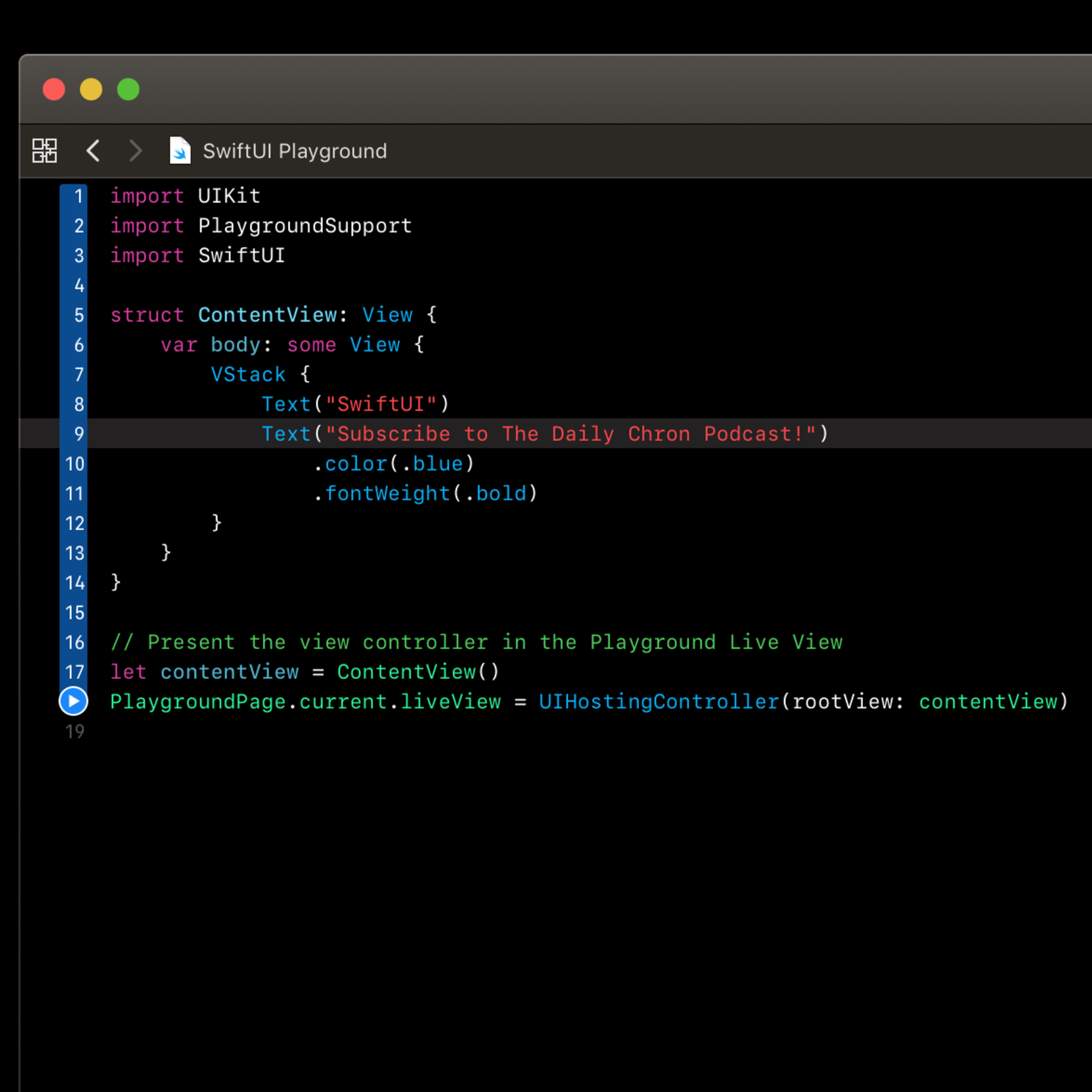Viewport: 1092px width, 1092px height.
Task: Go forward with the right chevron
Action: click(135, 151)
